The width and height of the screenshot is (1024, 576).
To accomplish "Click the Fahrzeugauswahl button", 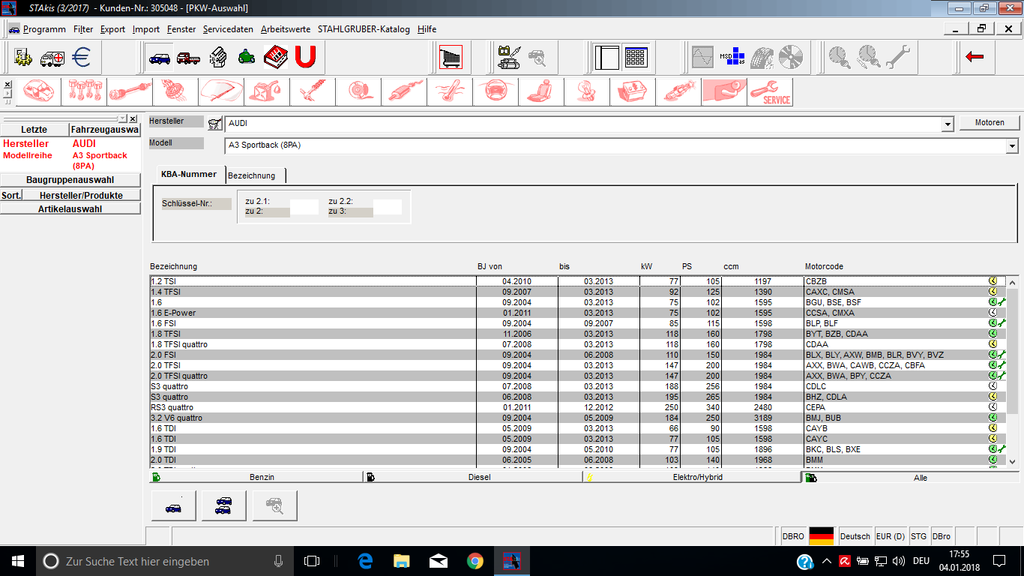I will (104, 129).
